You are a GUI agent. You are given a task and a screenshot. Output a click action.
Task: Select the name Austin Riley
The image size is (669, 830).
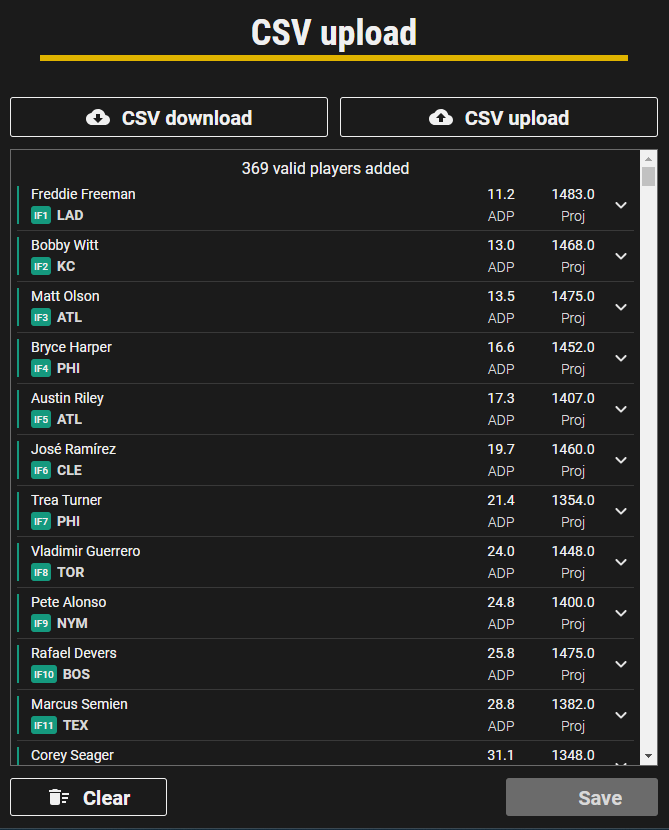(67, 398)
